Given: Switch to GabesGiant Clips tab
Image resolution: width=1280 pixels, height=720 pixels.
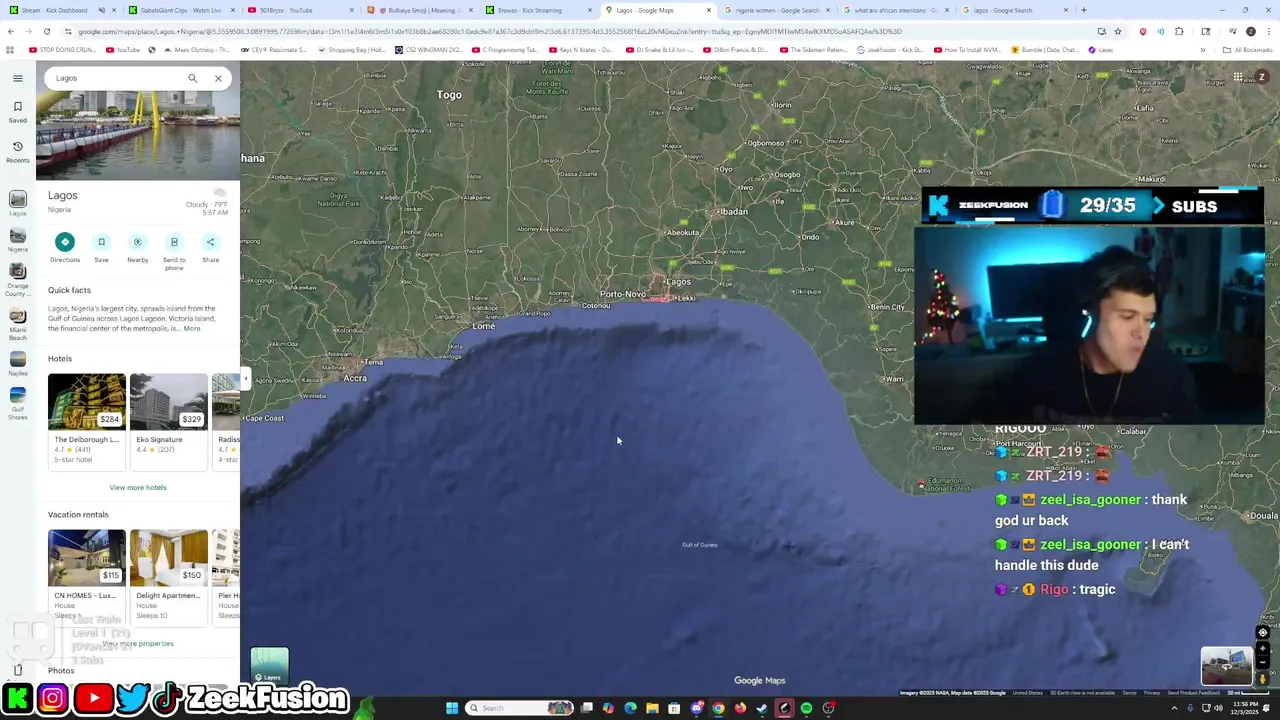Looking at the screenshot, I should tap(180, 10).
